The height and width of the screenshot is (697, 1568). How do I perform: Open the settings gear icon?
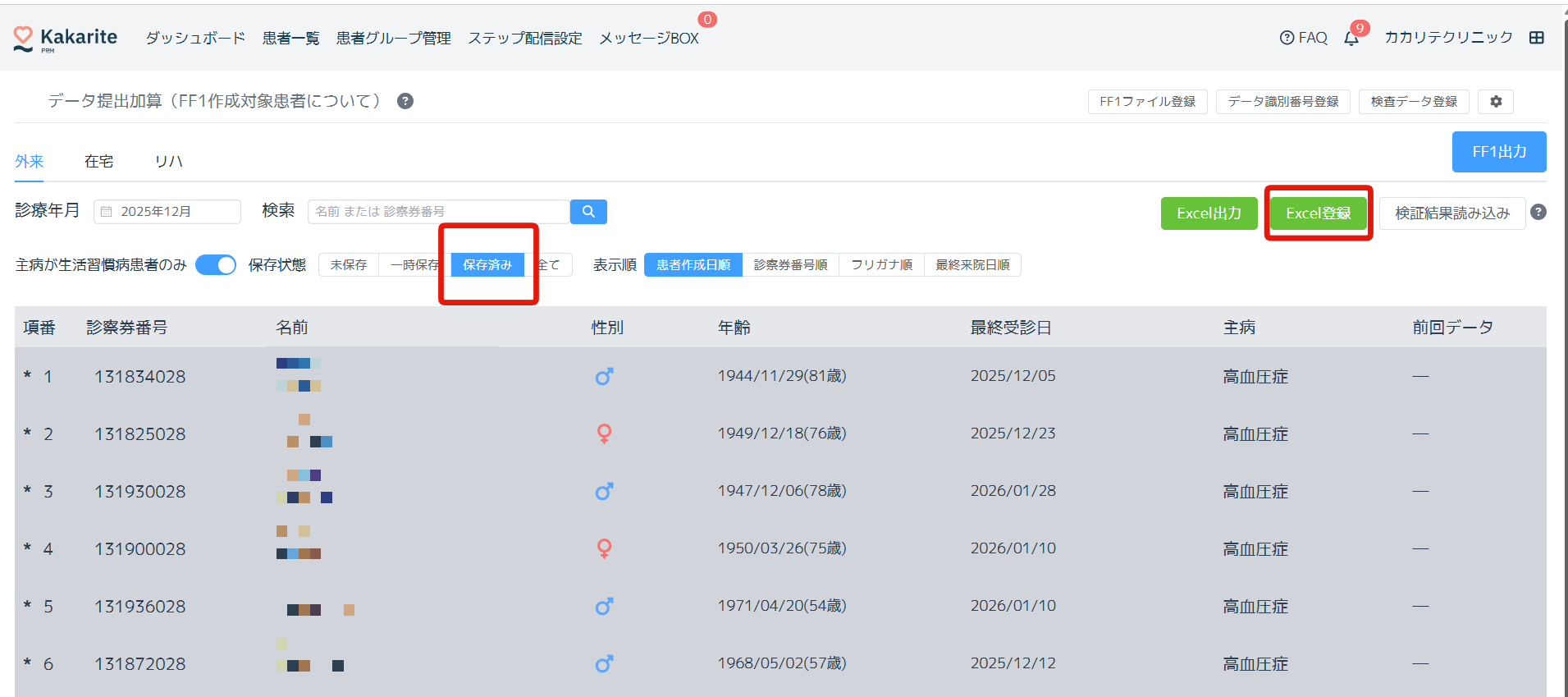tap(1496, 101)
